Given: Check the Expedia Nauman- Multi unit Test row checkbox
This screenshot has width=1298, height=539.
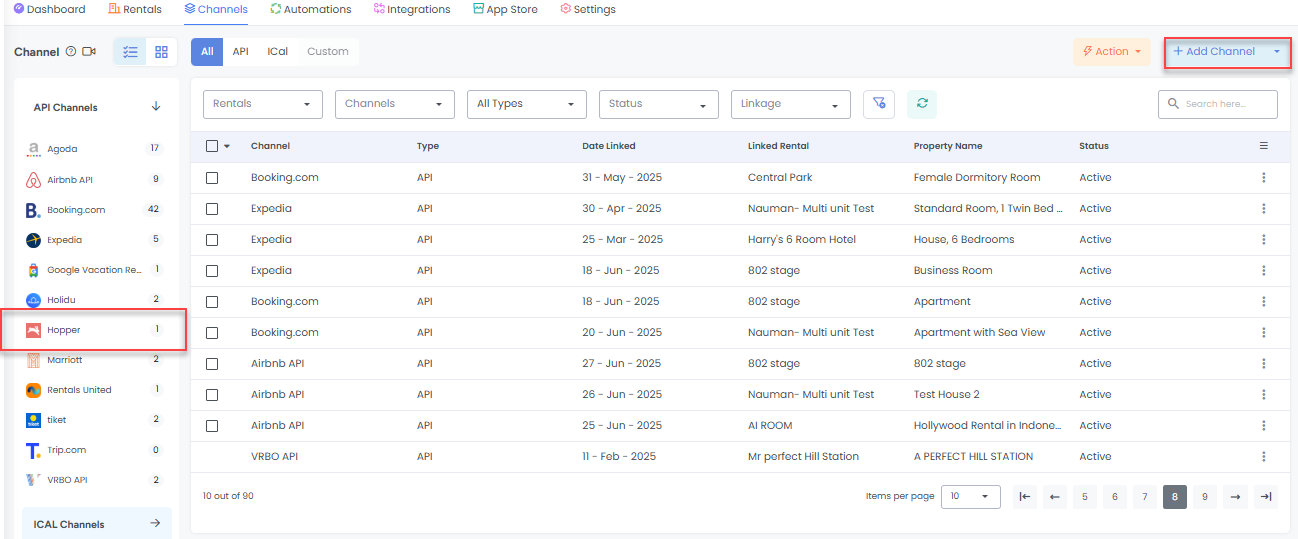Looking at the screenshot, I should 212,209.
